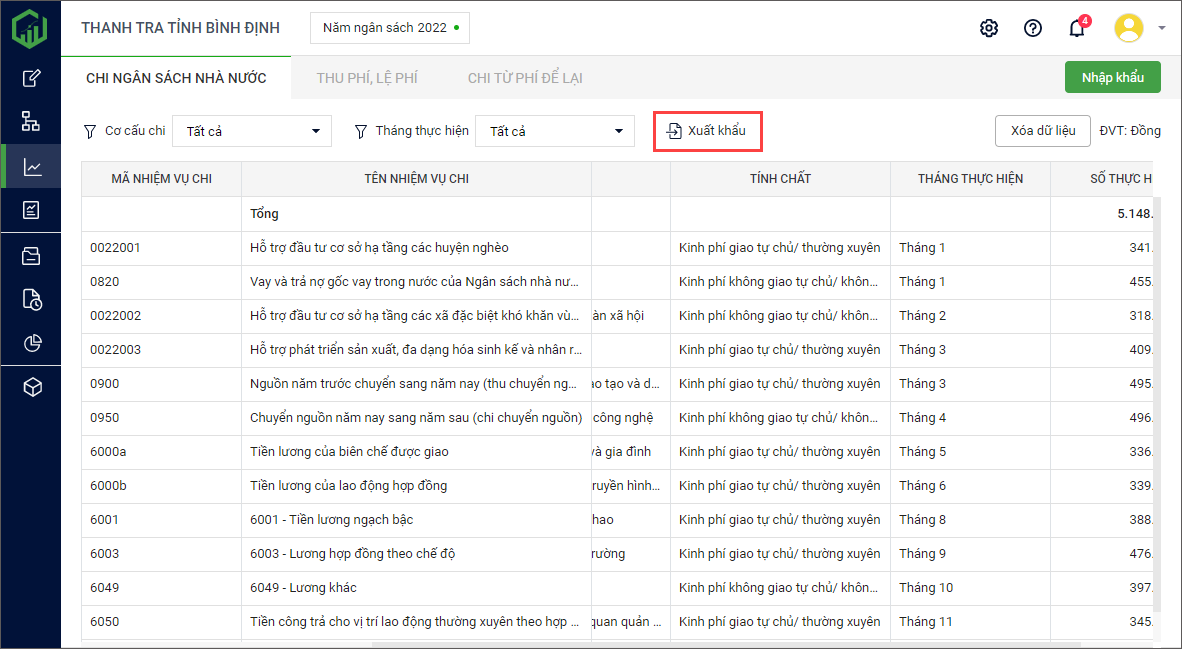Open the pie chart sidebar icon
Image resolution: width=1182 pixels, height=649 pixels.
pos(31,343)
